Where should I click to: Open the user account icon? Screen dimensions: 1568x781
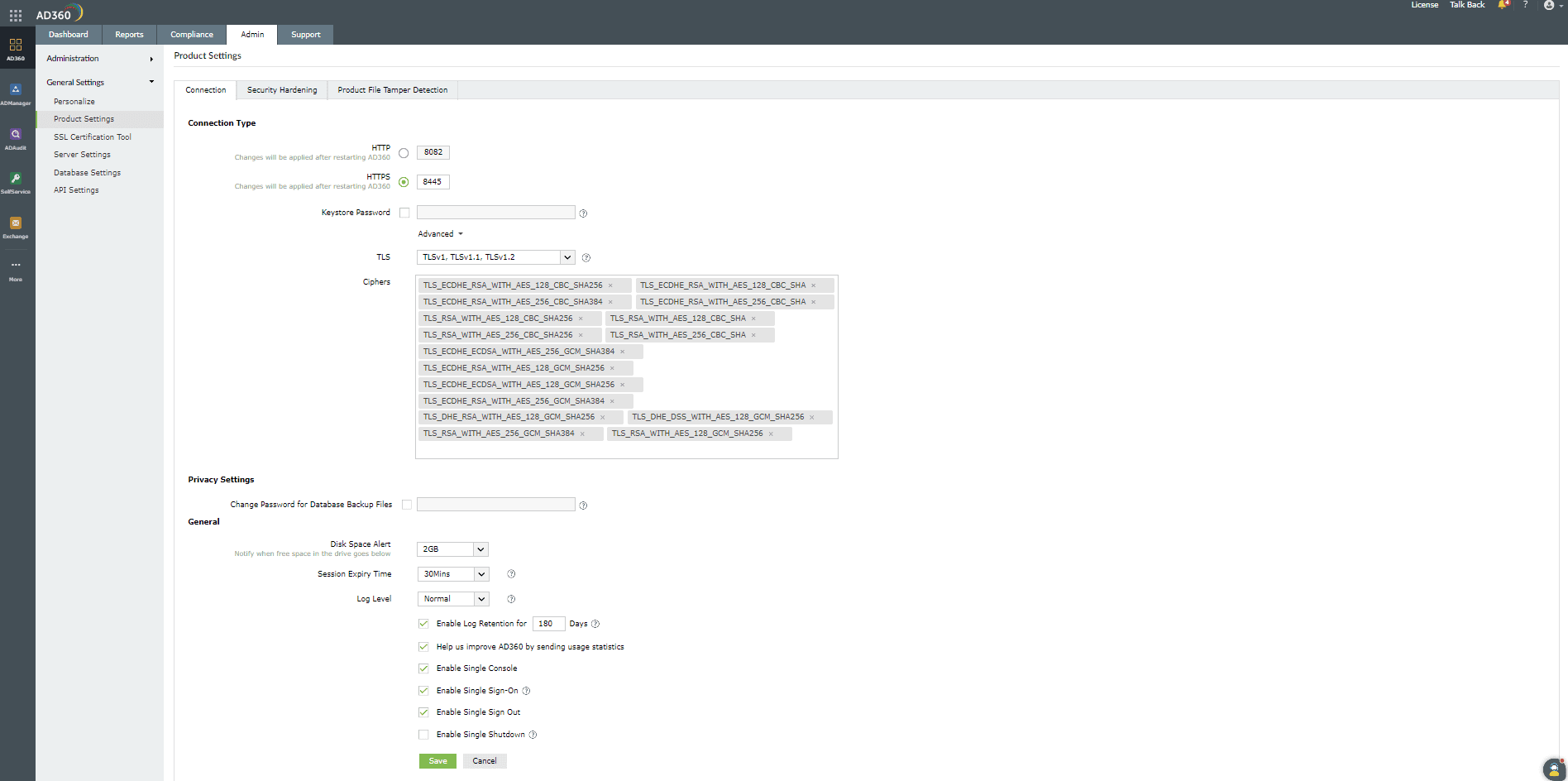click(x=1548, y=5)
